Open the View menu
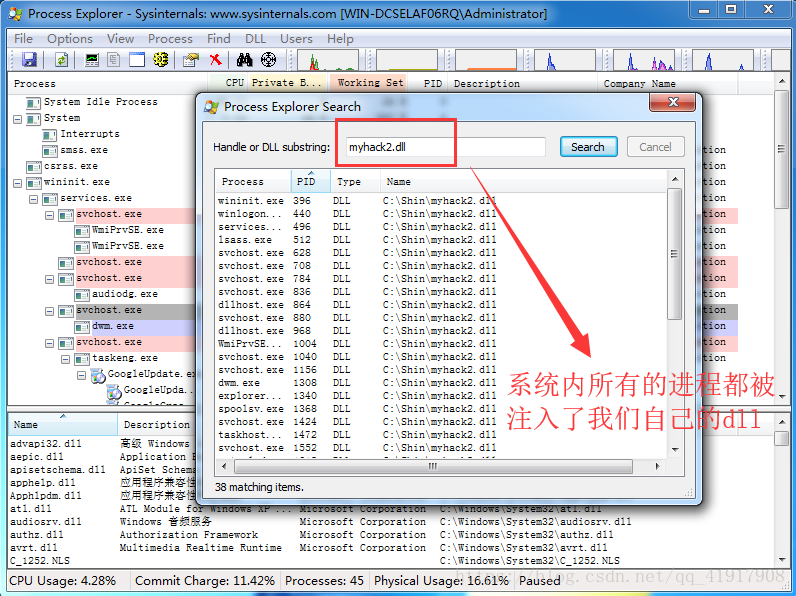Screen dimensions: 796x596 tap(120, 39)
